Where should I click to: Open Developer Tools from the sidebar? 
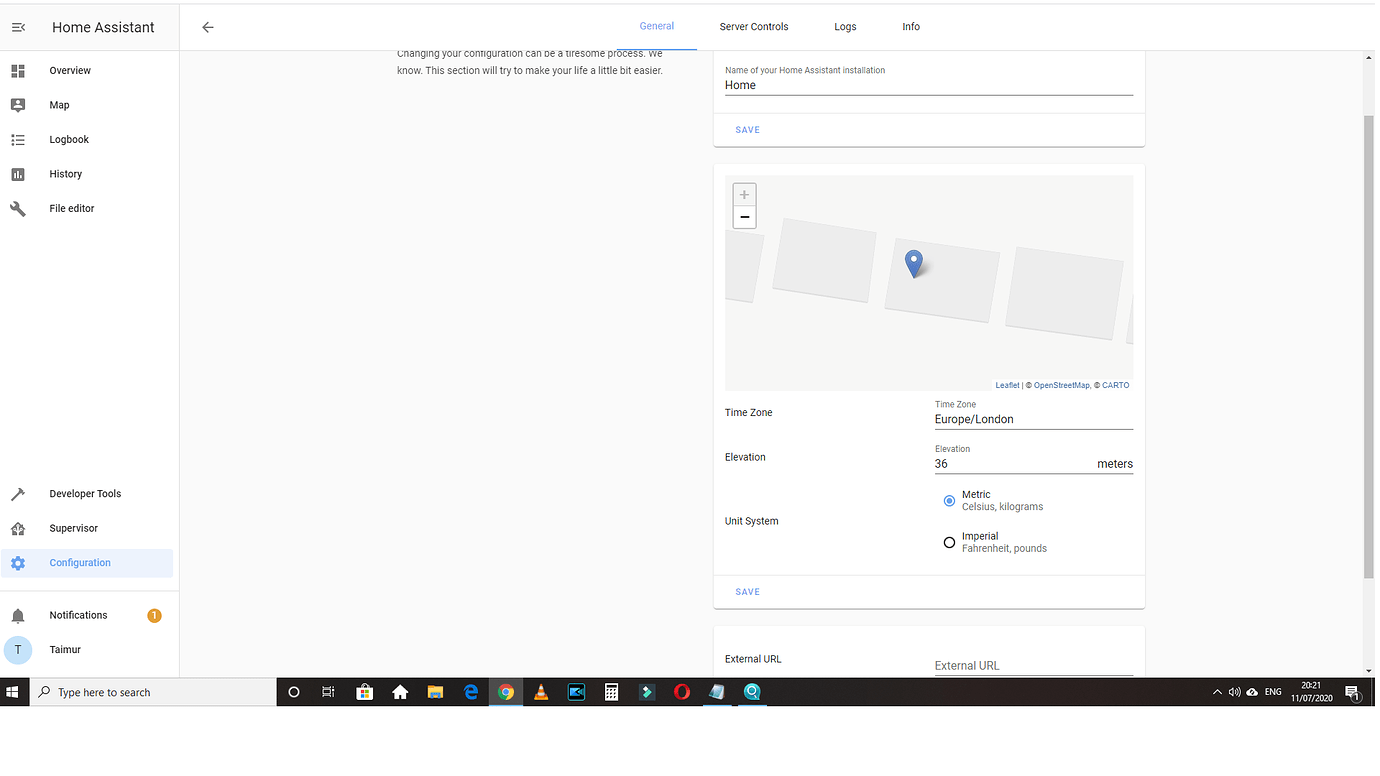[x=84, y=493]
